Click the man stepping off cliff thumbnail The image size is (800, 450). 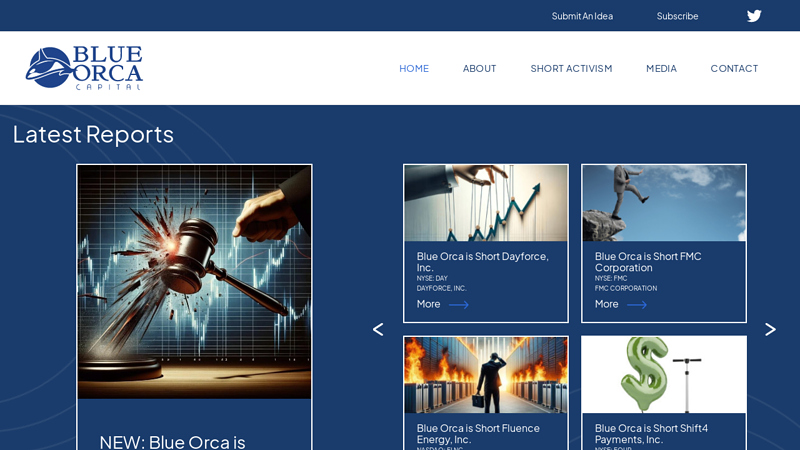point(664,203)
